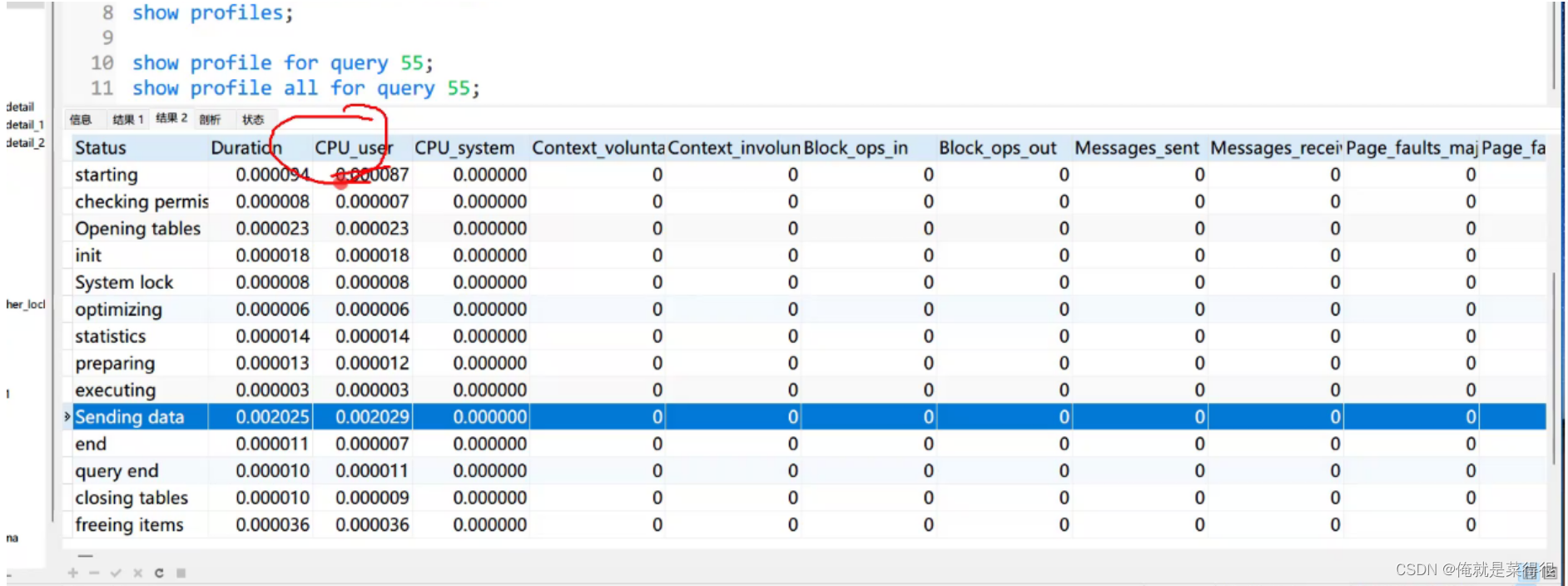Sort by the Duration column header

[x=260, y=148]
